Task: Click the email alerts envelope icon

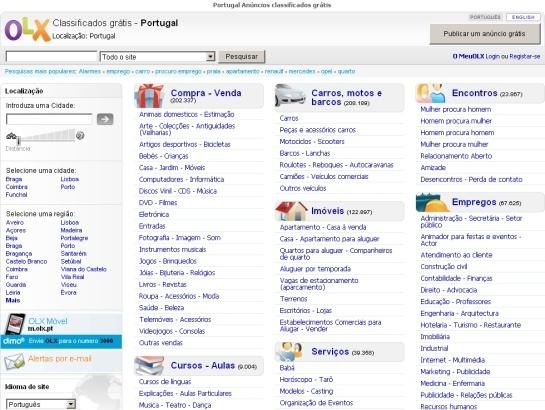Action: (x=15, y=361)
